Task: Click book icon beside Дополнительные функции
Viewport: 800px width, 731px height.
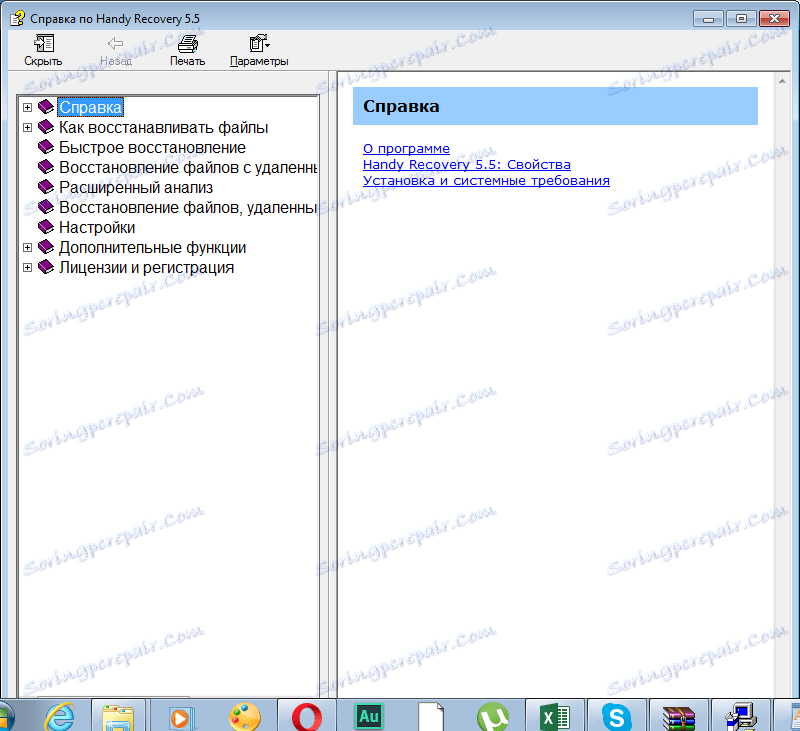Action: coord(46,247)
